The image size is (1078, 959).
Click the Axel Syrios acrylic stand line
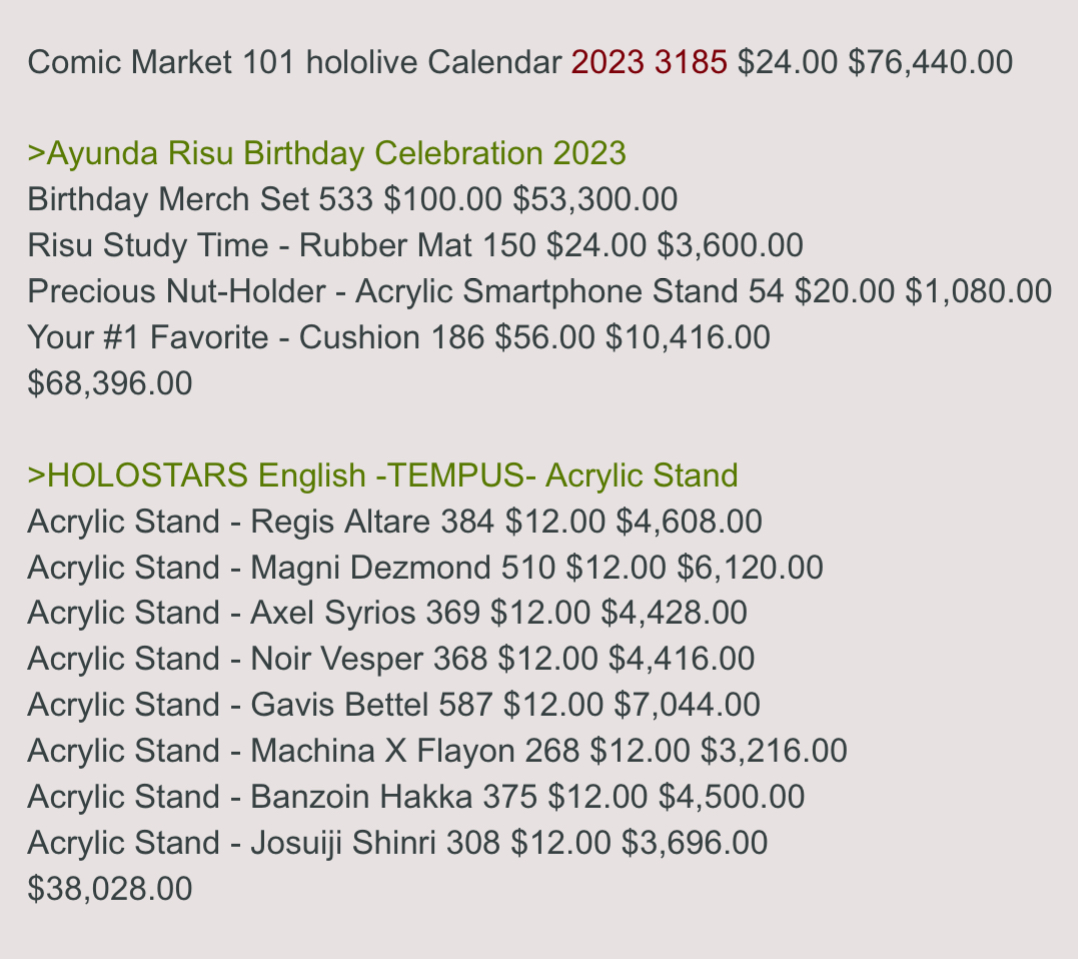click(388, 613)
